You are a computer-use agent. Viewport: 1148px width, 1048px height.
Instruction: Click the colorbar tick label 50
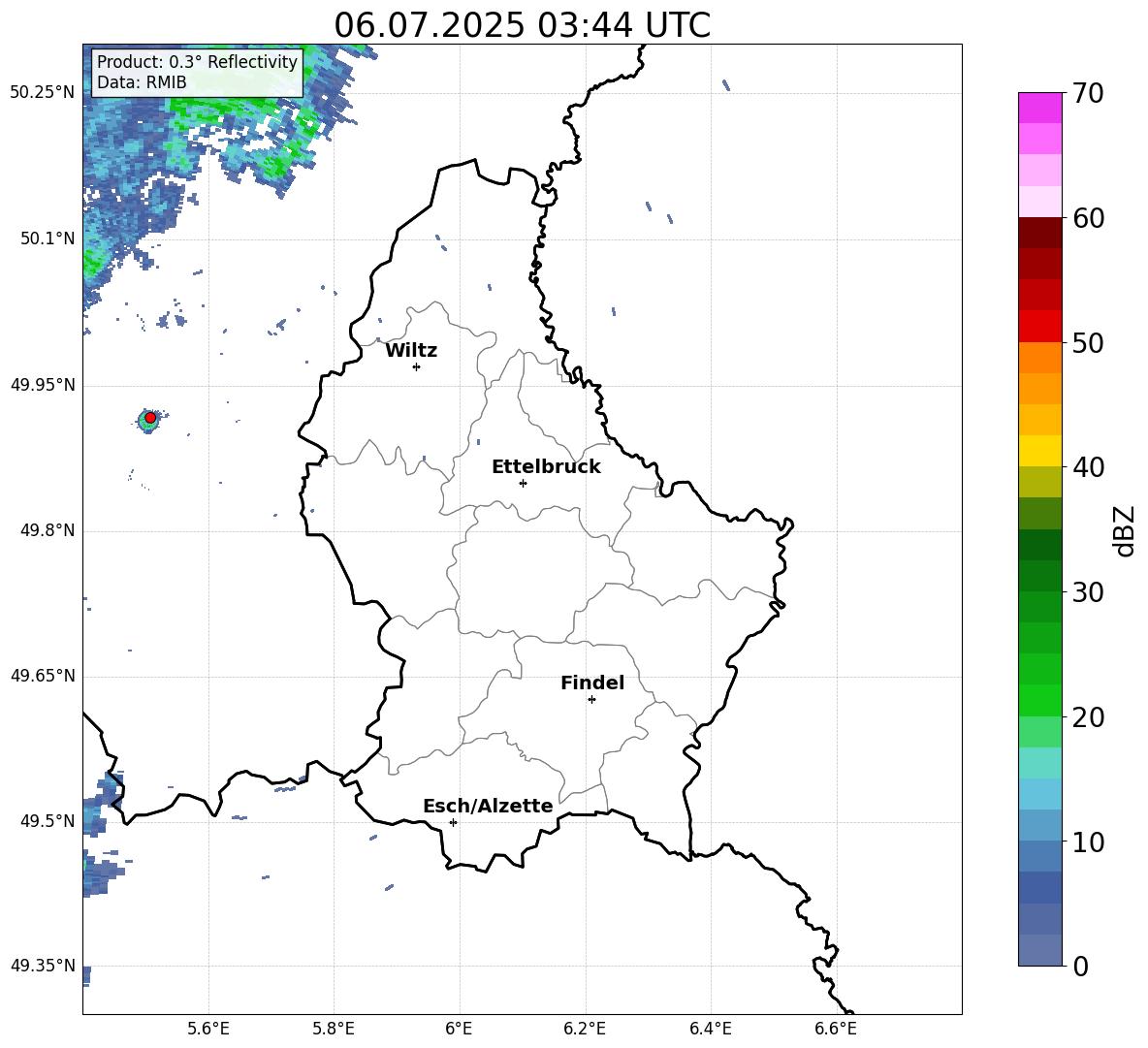point(1088,342)
